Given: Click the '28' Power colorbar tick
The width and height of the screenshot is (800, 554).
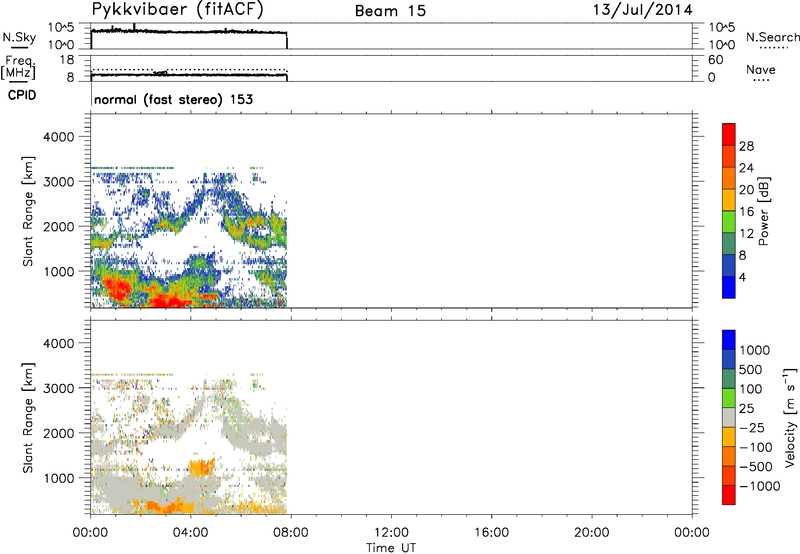Looking at the screenshot, I should tap(746, 146).
